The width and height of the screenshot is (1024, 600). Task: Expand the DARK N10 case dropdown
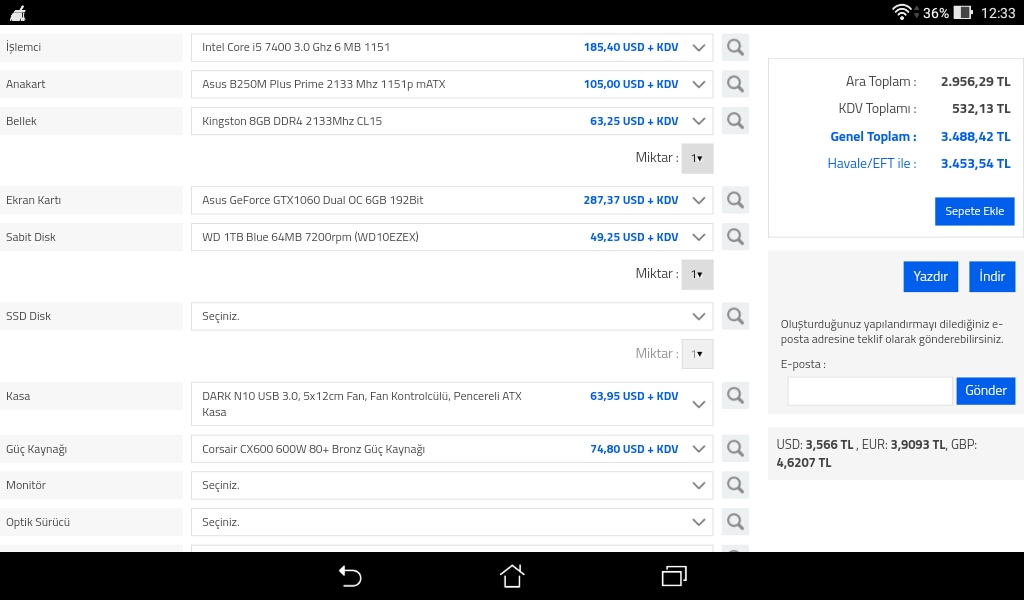(x=452, y=404)
